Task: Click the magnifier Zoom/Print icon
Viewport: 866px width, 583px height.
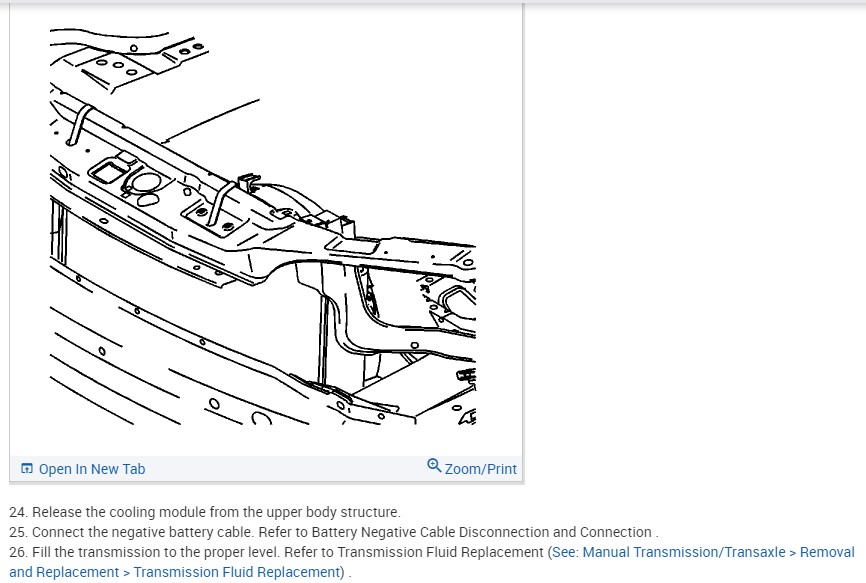Action: click(x=434, y=466)
